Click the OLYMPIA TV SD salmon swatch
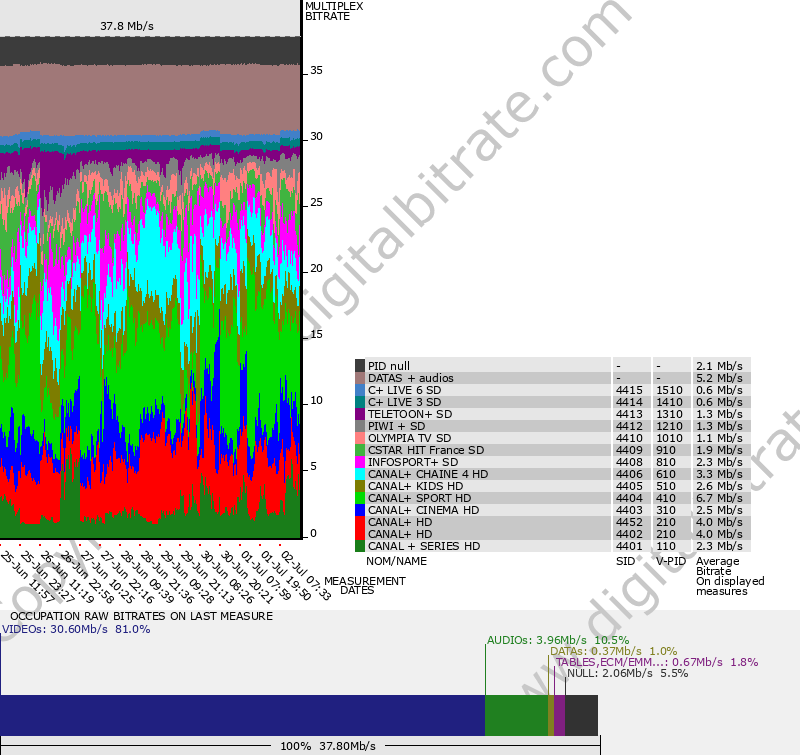Viewport: 800px width, 755px height. tap(360, 438)
